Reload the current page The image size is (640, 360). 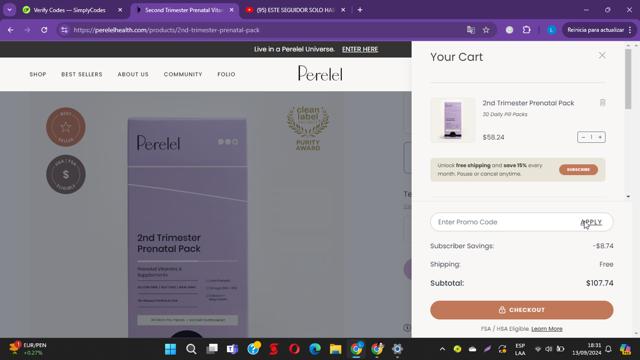[44, 30]
